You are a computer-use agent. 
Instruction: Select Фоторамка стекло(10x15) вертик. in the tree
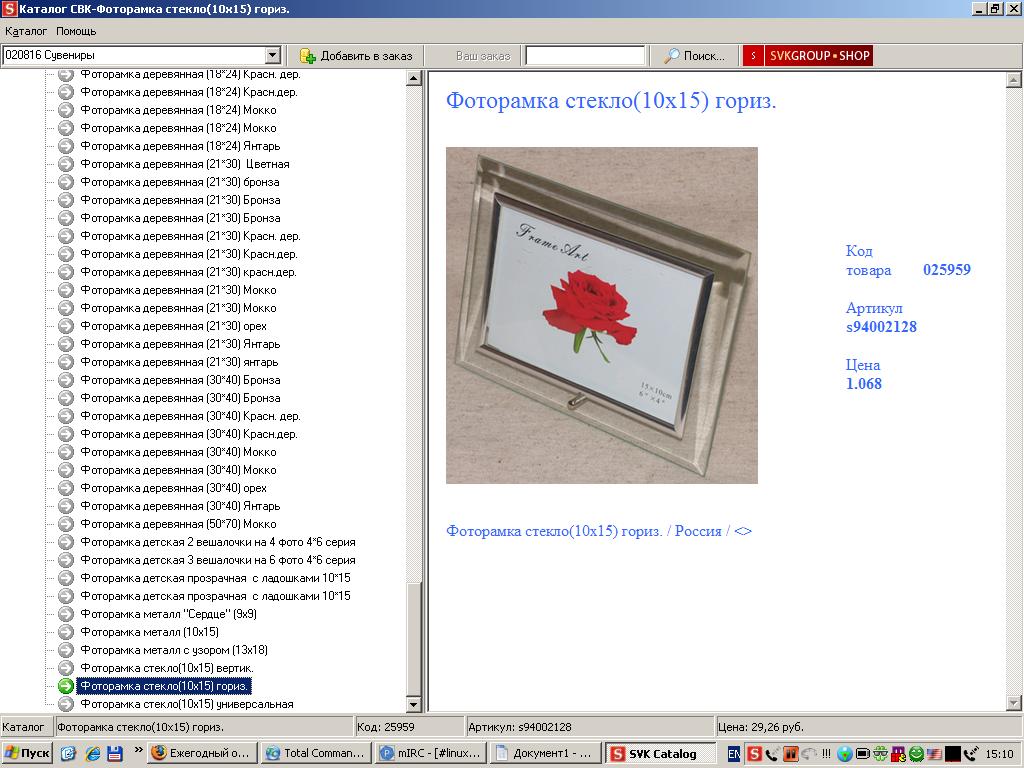pos(167,667)
